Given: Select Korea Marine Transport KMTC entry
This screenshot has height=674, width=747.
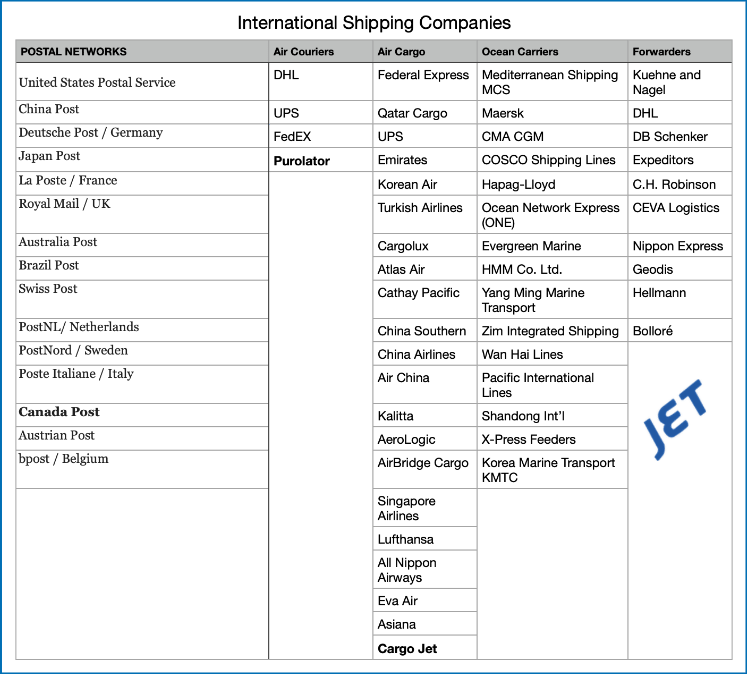Looking at the screenshot, I should [547, 470].
